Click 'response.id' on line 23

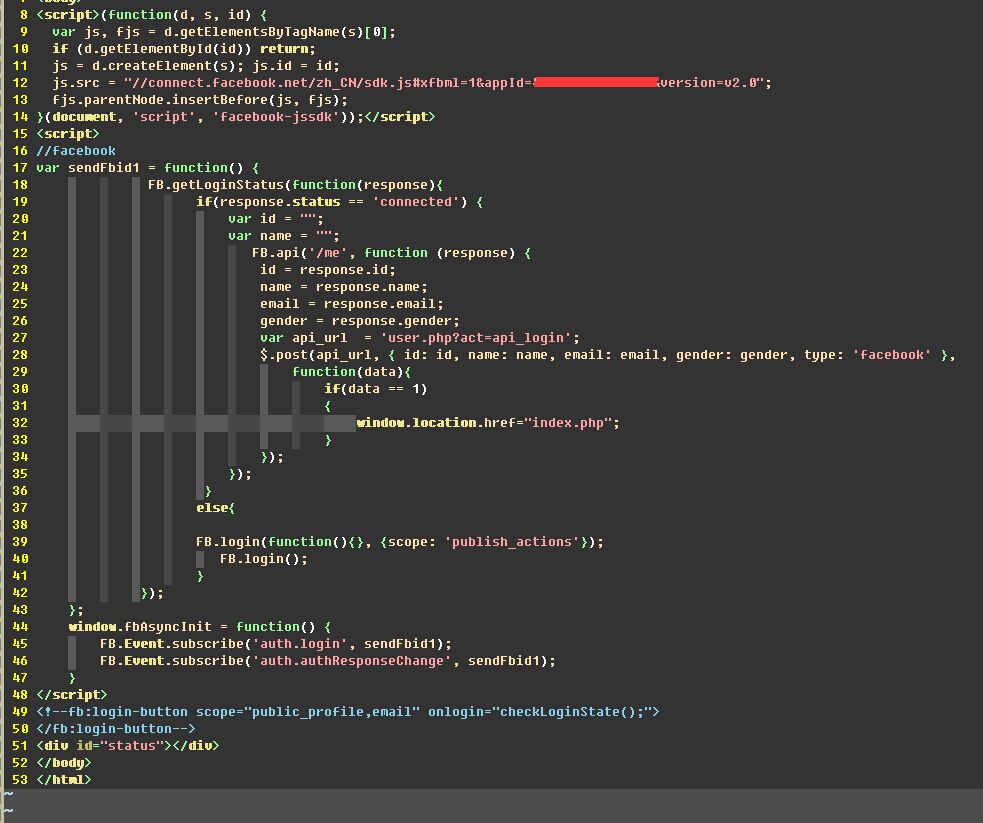tap(344, 269)
